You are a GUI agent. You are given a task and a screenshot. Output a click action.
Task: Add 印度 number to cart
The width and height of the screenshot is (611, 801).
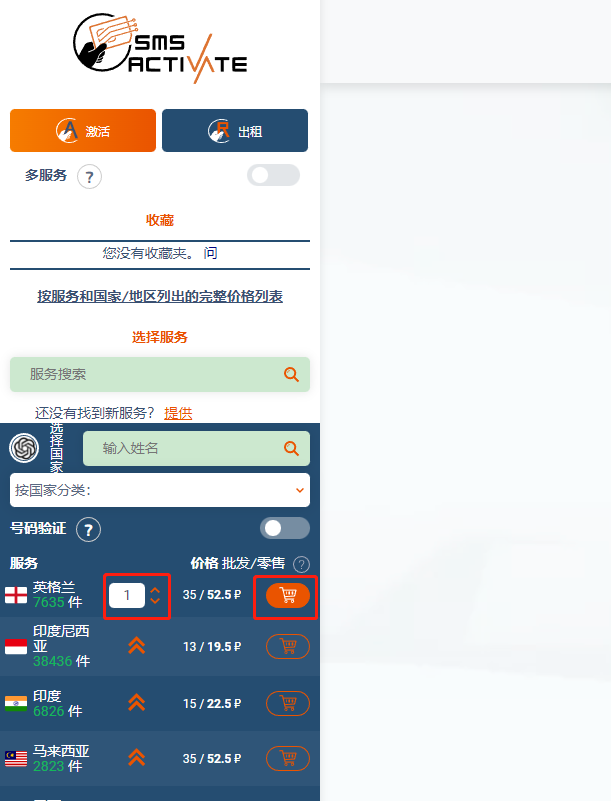(288, 703)
